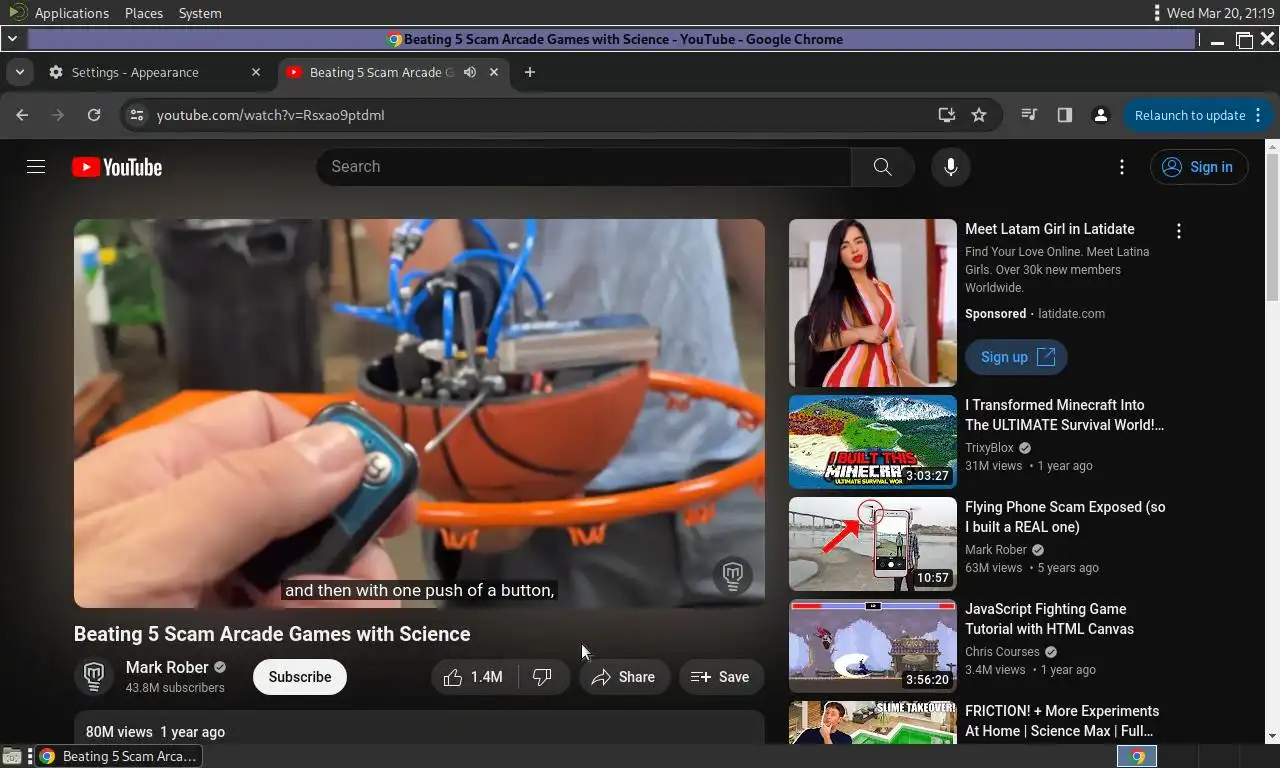Viewport: 1280px width, 768px height.
Task: Click show desktop icon in bottom panel
Action: [x=11, y=756]
